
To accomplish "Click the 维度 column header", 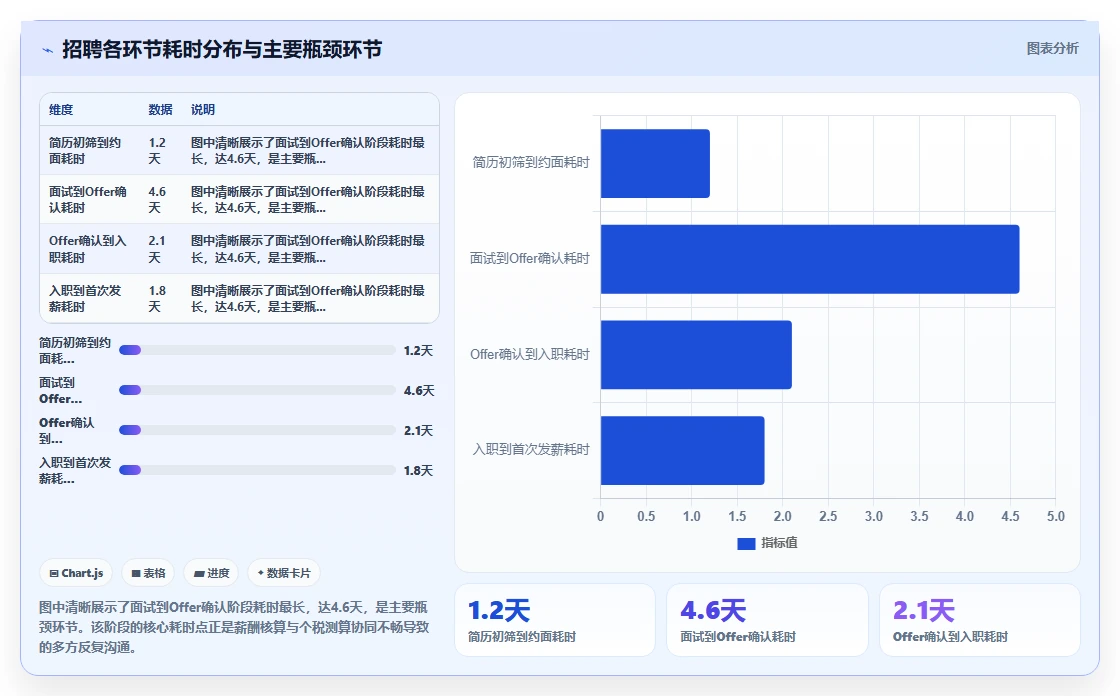I will [x=61, y=110].
